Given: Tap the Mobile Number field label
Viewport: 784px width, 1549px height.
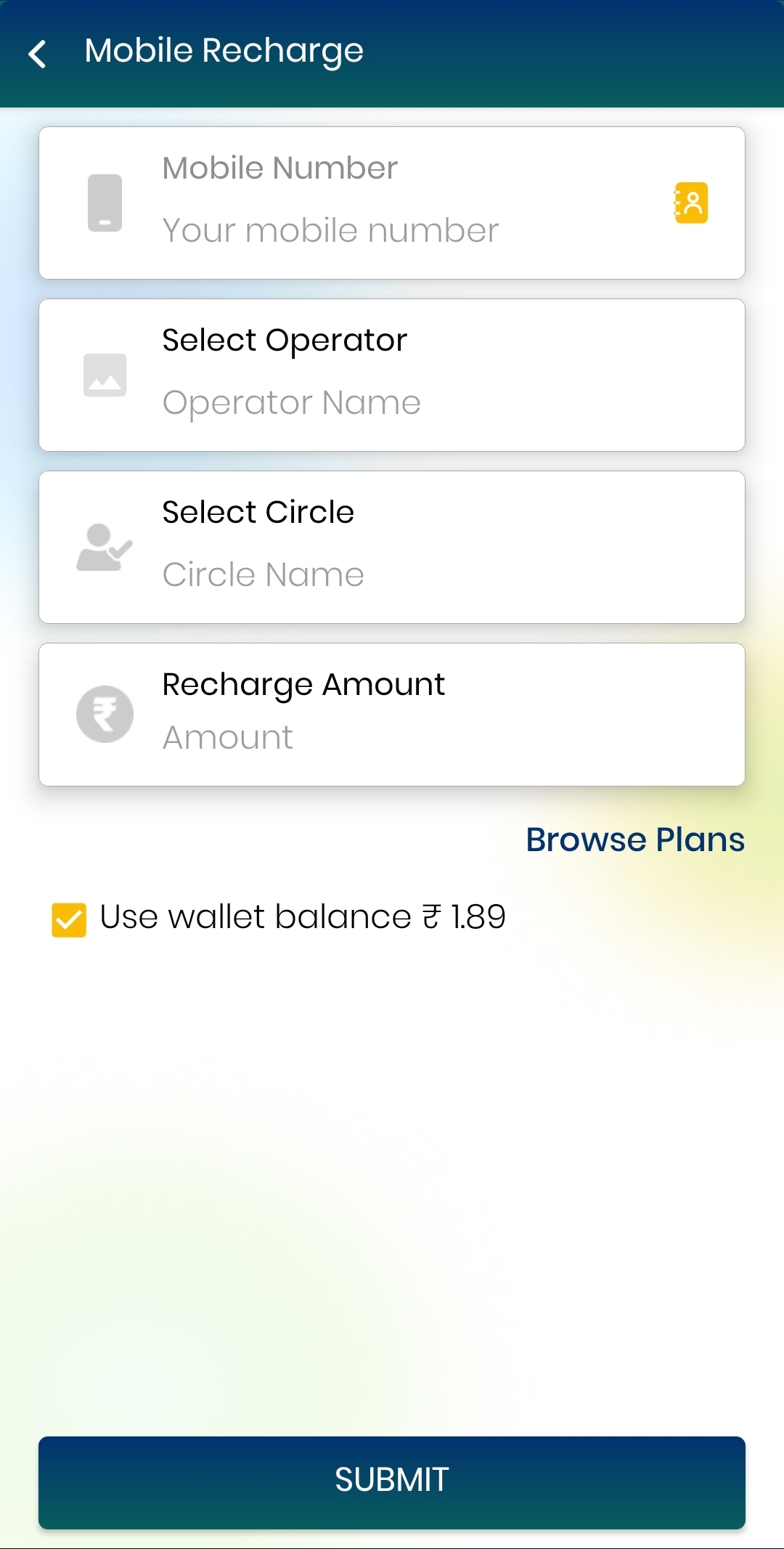Looking at the screenshot, I should tap(280, 168).
